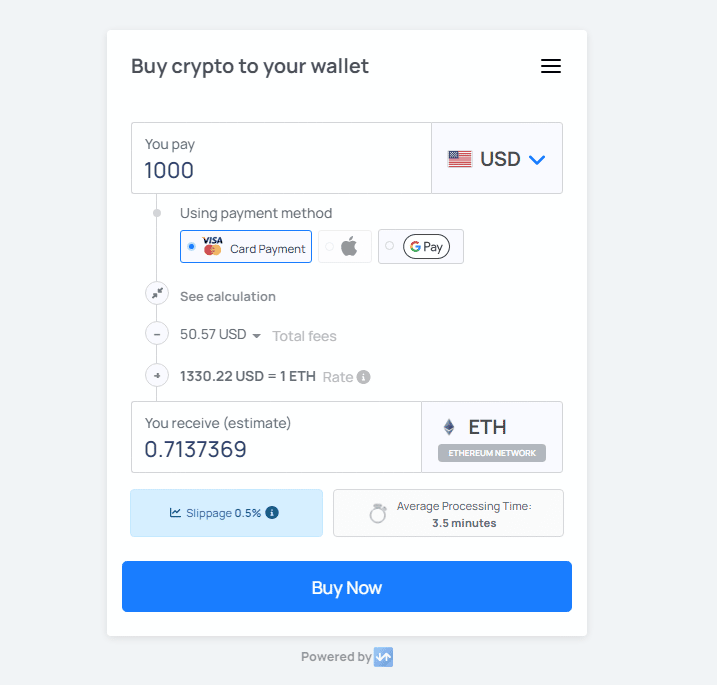This screenshot has height=685, width=717.
Task: Click the Slippage info icon
Action: coord(272,513)
